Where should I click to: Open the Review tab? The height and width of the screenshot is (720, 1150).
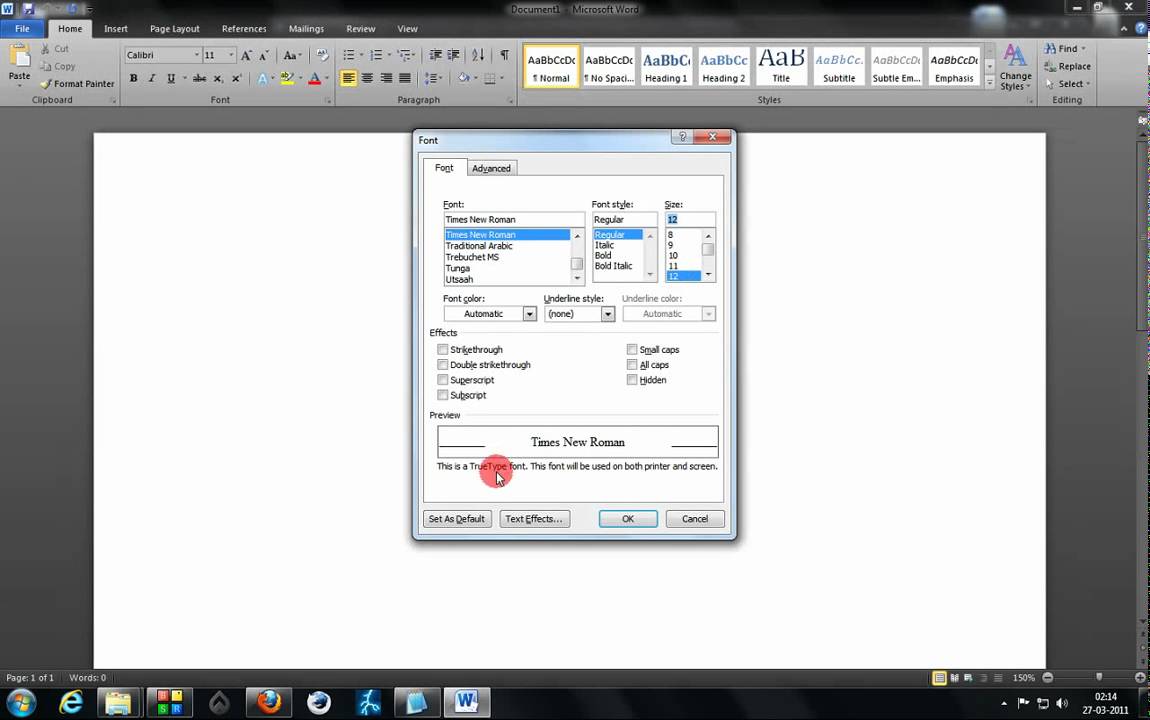tap(360, 29)
